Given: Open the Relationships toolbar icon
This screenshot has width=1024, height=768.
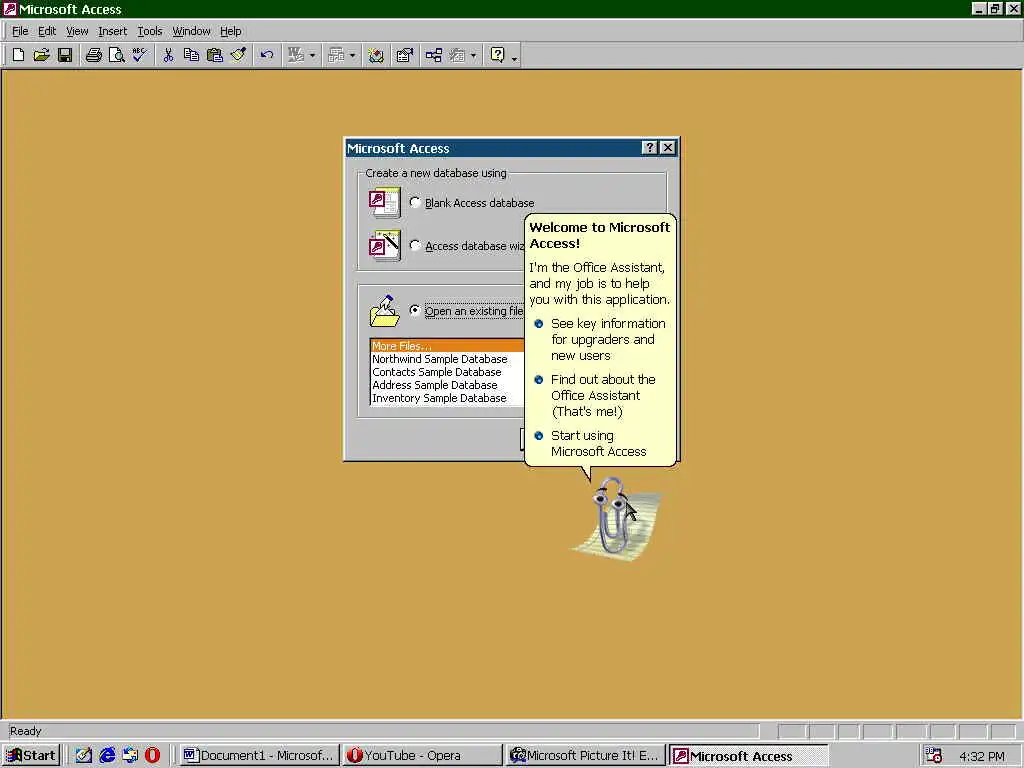Looking at the screenshot, I should click(434, 55).
